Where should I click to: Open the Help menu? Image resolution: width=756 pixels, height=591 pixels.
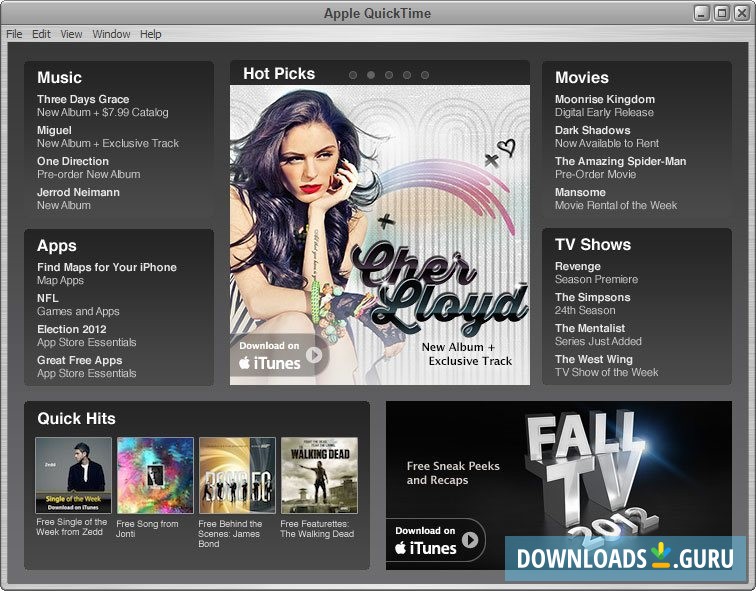[x=150, y=34]
